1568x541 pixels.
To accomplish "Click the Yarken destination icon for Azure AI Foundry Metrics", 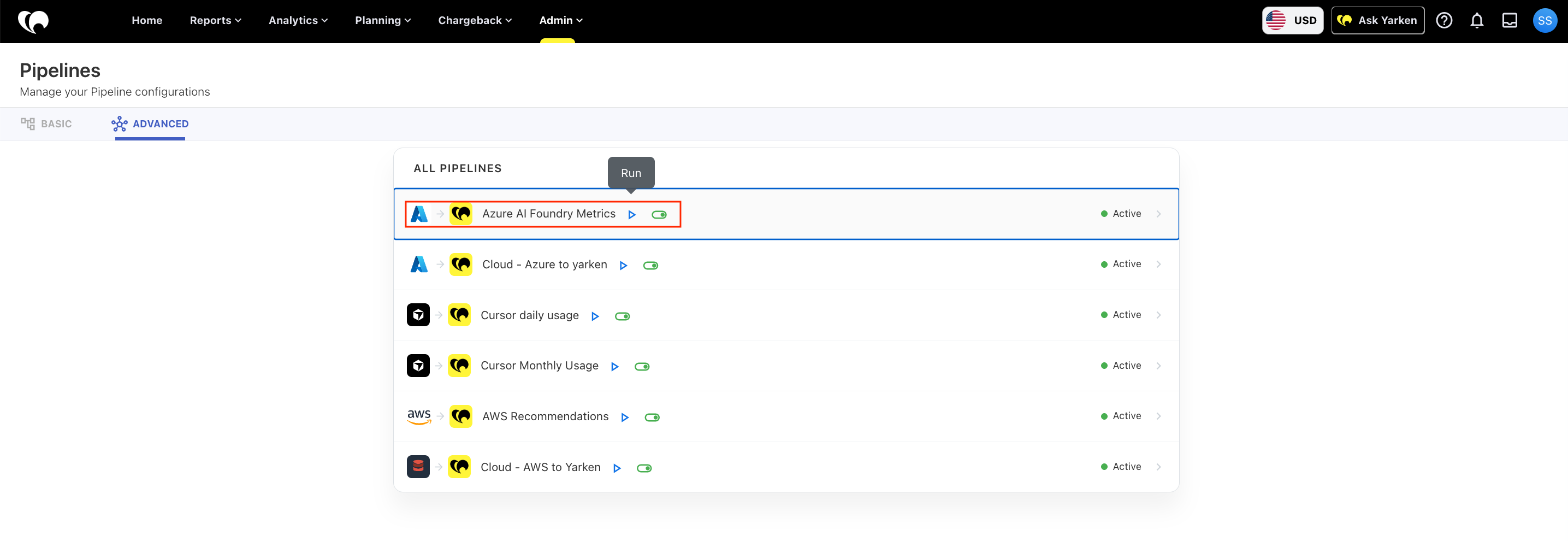I will [461, 214].
